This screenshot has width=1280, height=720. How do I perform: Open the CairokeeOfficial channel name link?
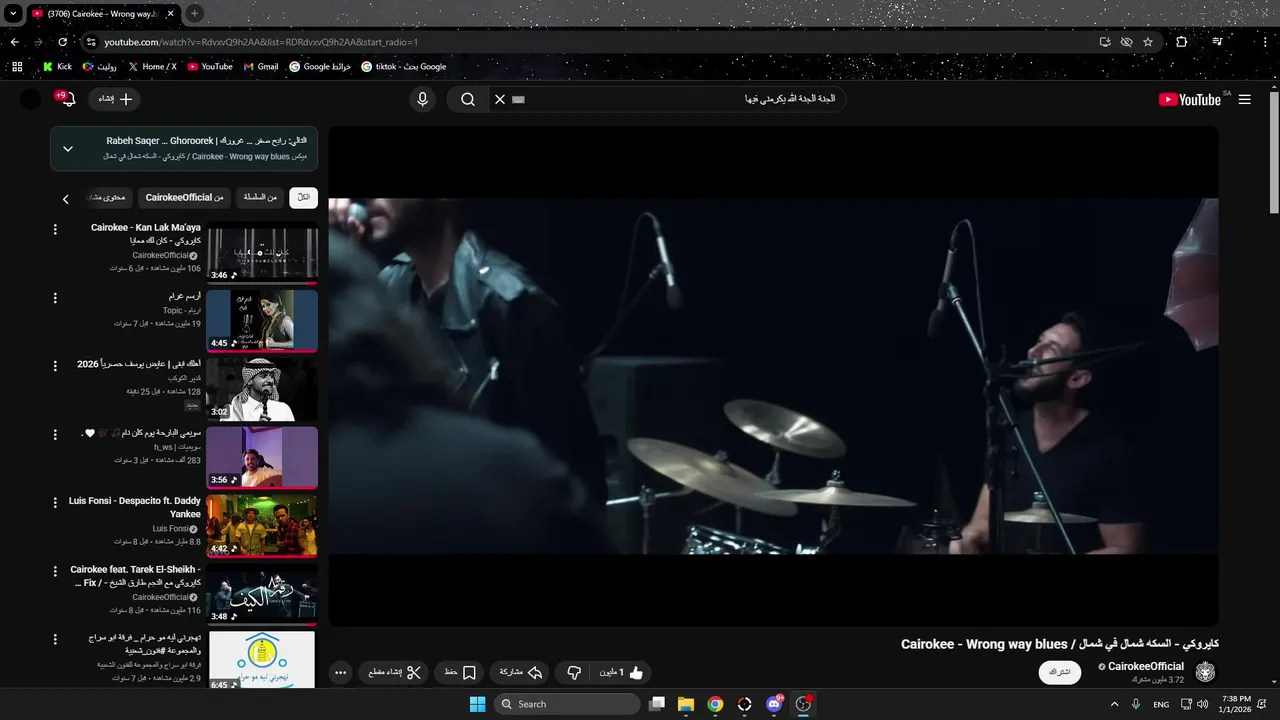tap(1145, 666)
